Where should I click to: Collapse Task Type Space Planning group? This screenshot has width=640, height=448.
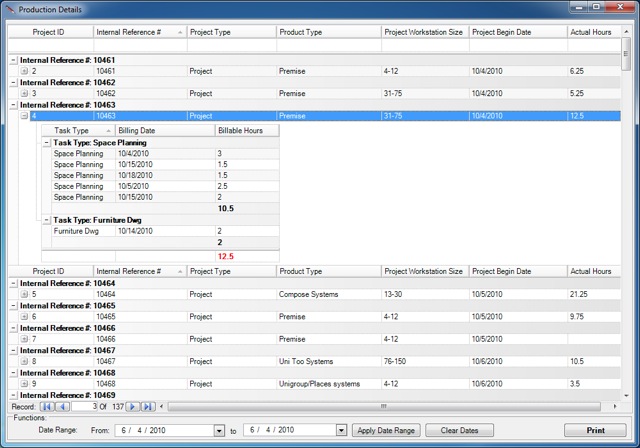coord(46,143)
